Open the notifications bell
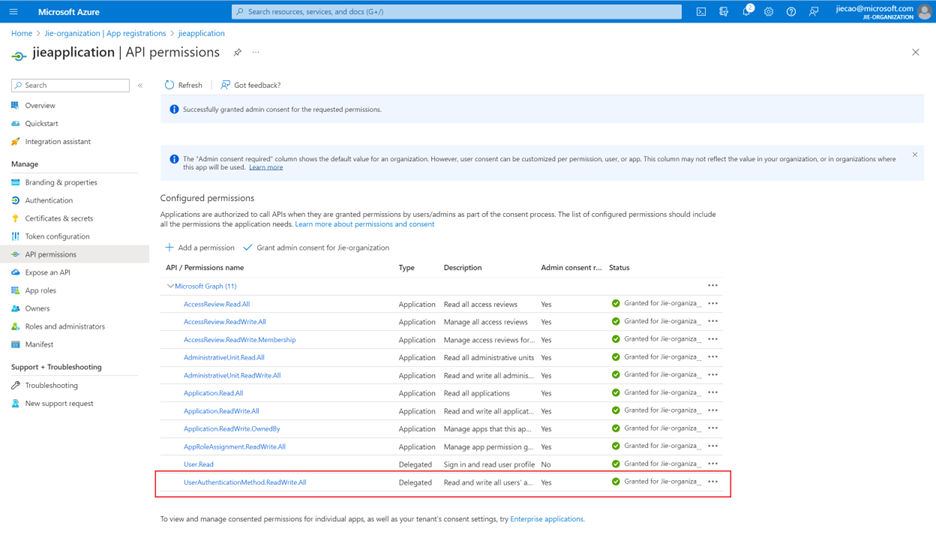936x544 pixels. click(x=746, y=11)
